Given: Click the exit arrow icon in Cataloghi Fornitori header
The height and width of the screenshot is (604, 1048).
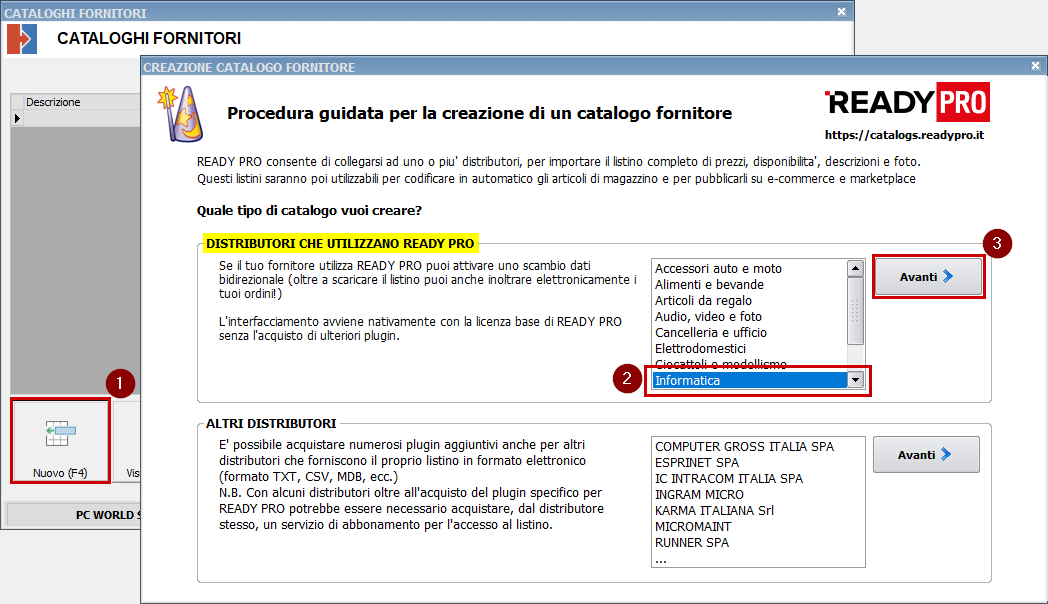Looking at the screenshot, I should pos(21,39).
